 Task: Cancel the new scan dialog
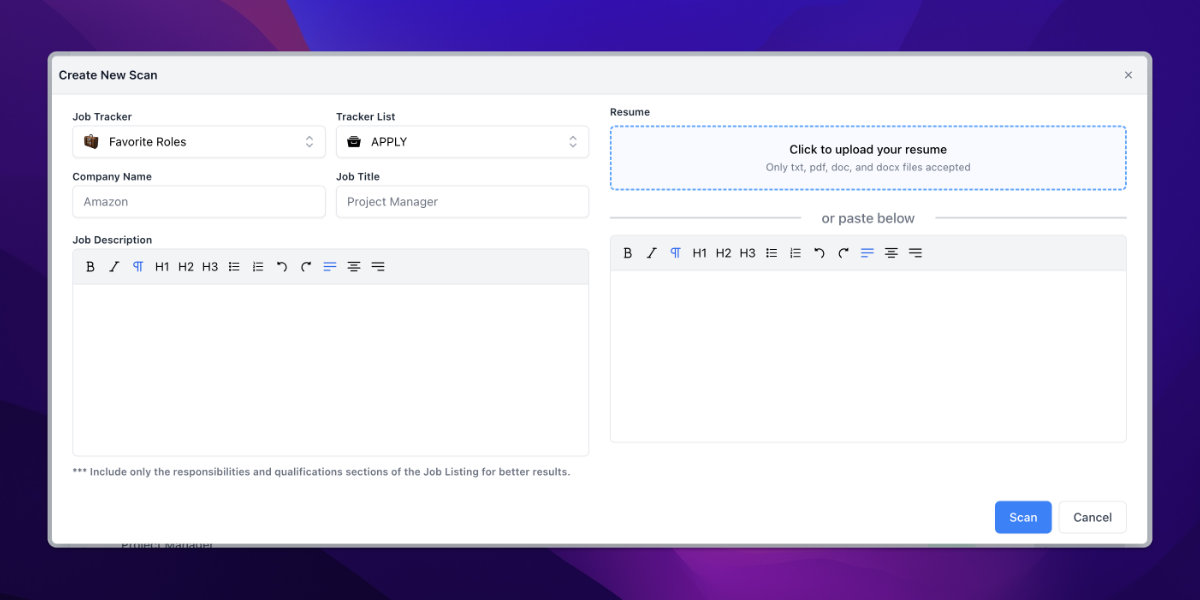pyautogui.click(x=1092, y=517)
